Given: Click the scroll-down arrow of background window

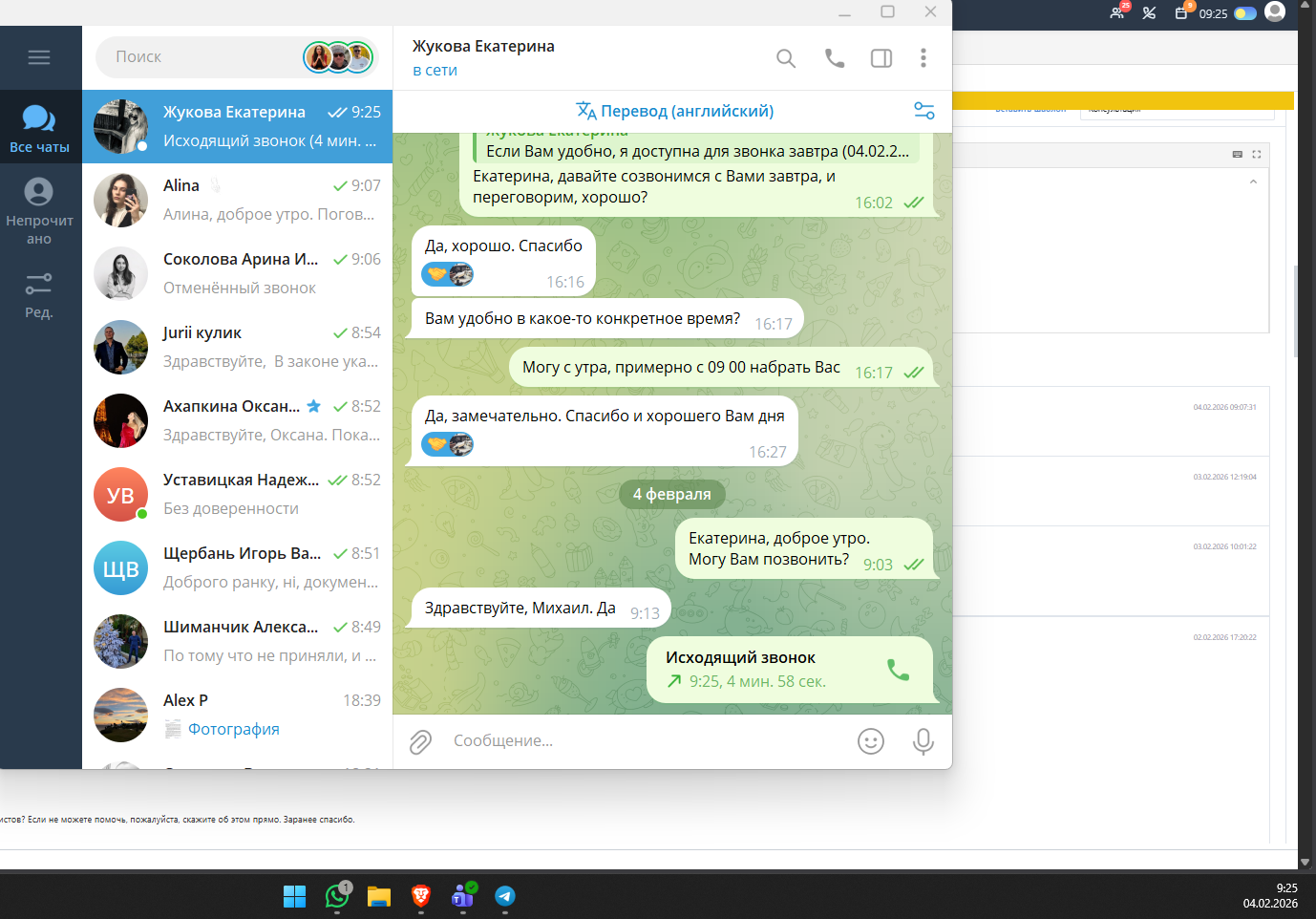Looking at the screenshot, I should click(1305, 862).
